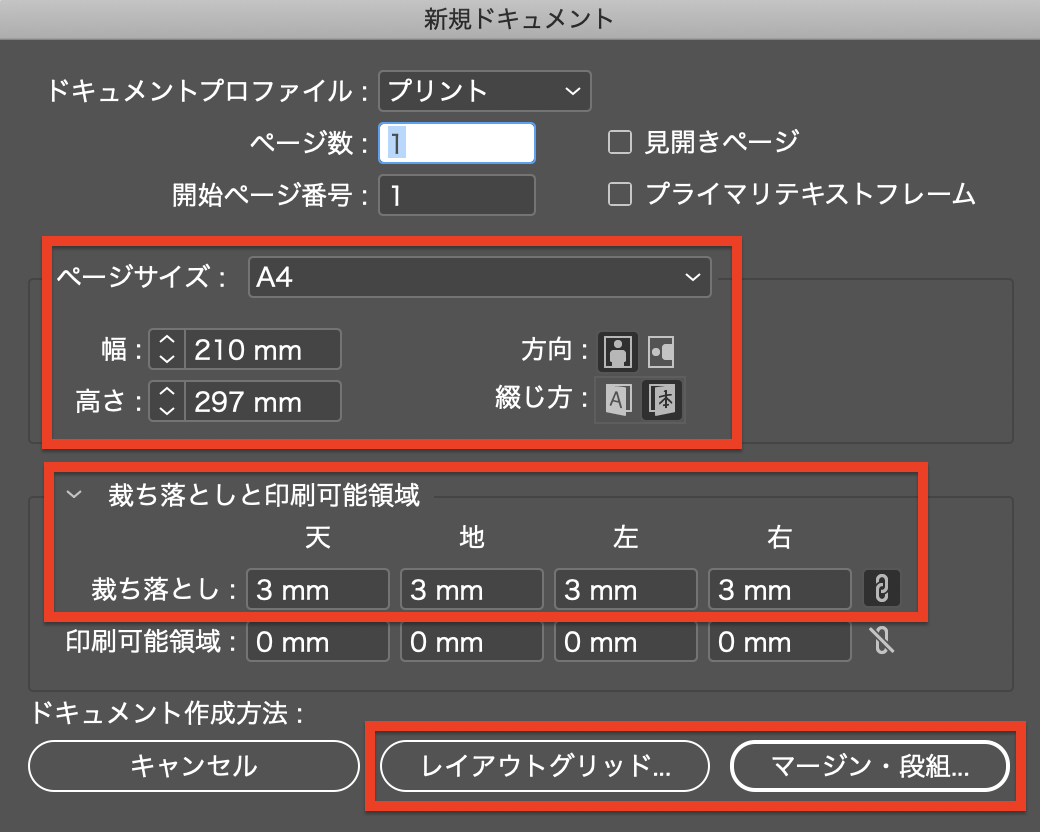Click 印刷可能領域 地 field
This screenshot has width=1040, height=832.
click(x=472, y=642)
